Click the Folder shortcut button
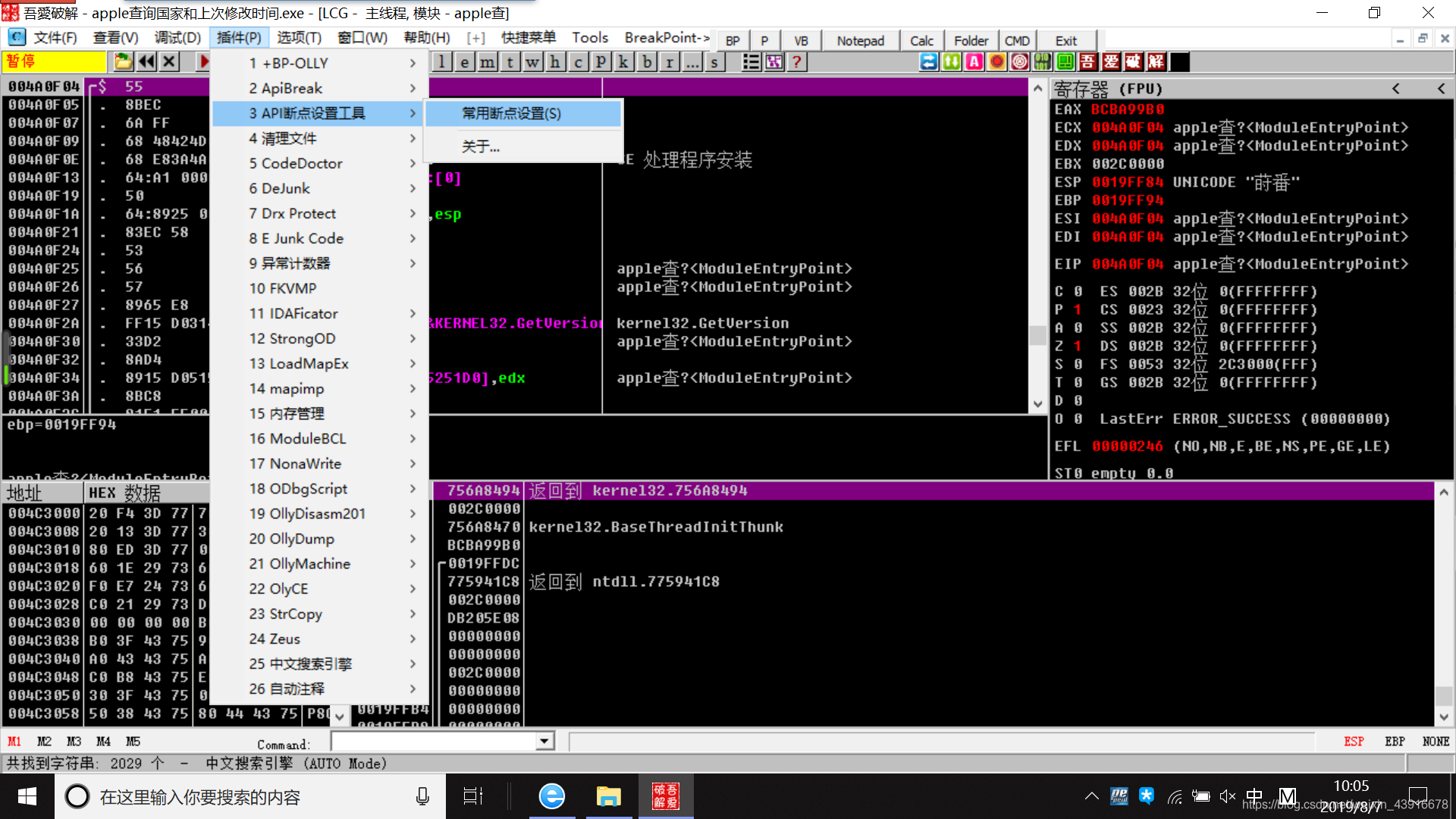 tap(971, 41)
